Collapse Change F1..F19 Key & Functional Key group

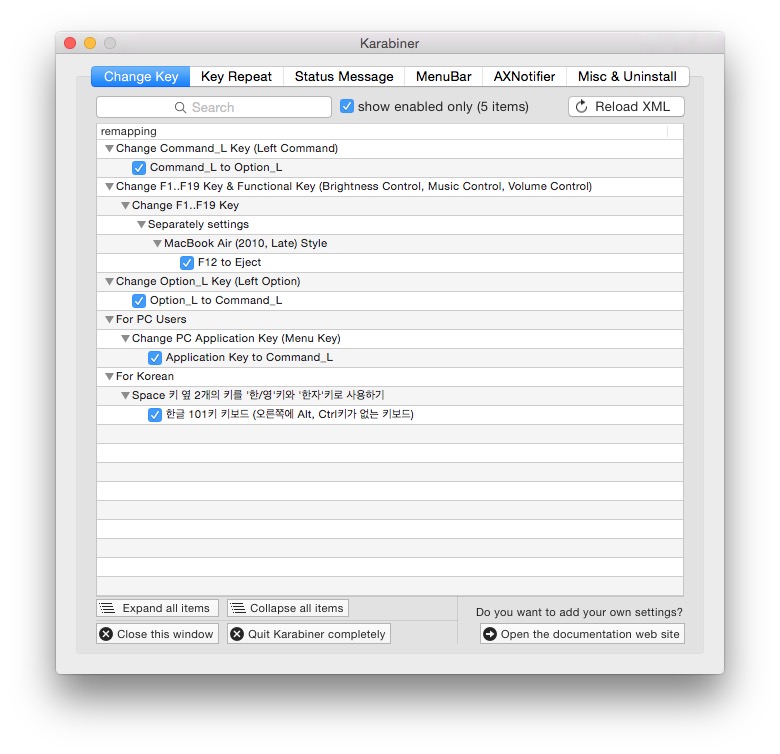tap(109, 187)
